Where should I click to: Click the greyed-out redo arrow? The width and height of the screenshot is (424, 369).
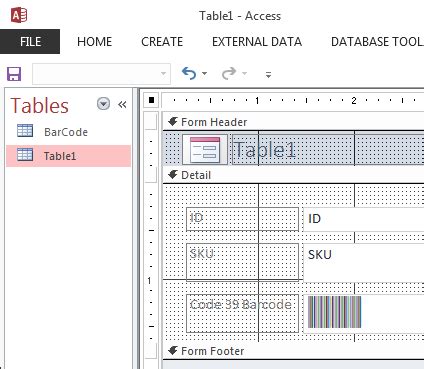(229, 73)
